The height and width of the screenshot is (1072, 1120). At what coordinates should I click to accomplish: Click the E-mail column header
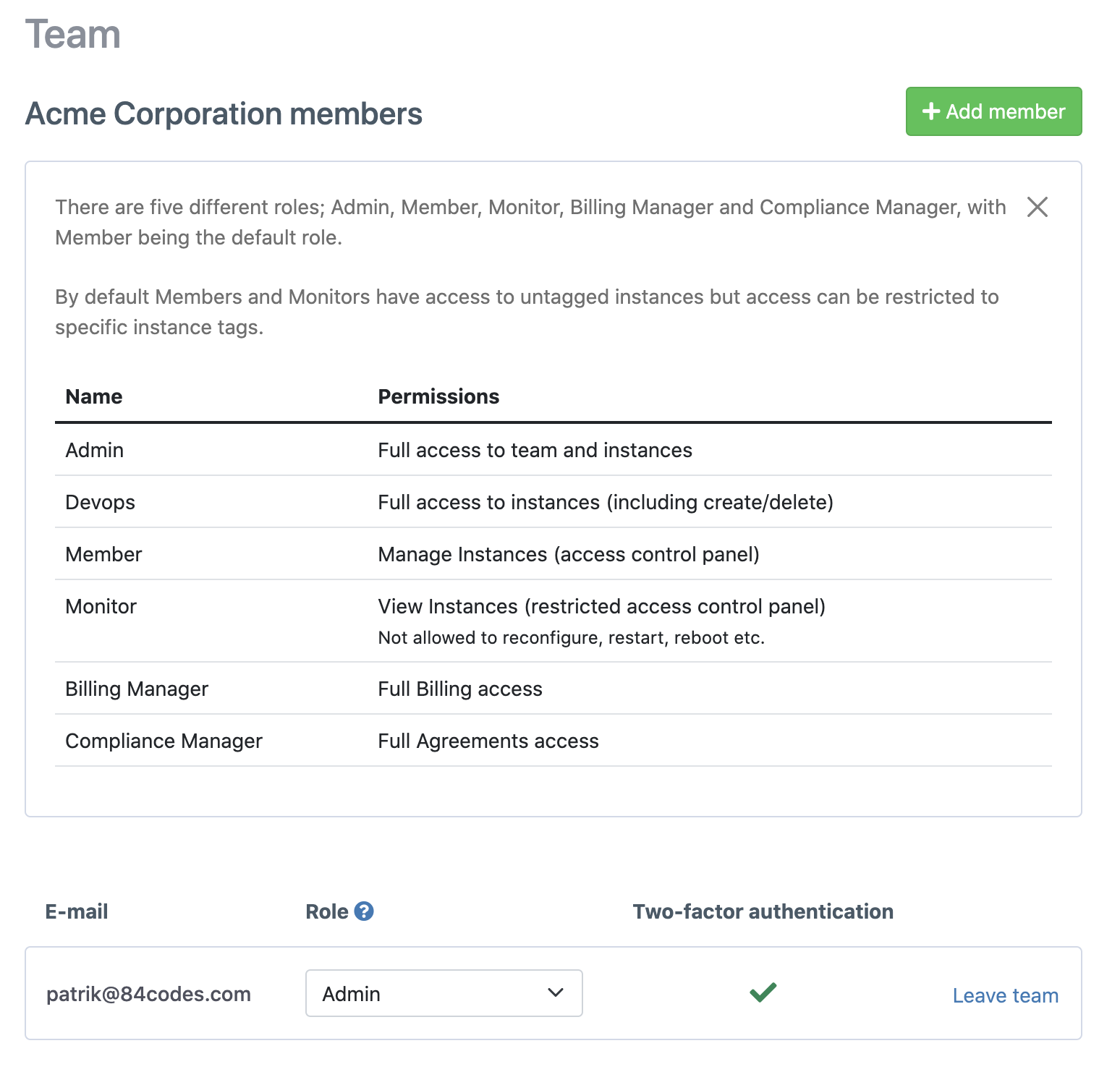(76, 911)
